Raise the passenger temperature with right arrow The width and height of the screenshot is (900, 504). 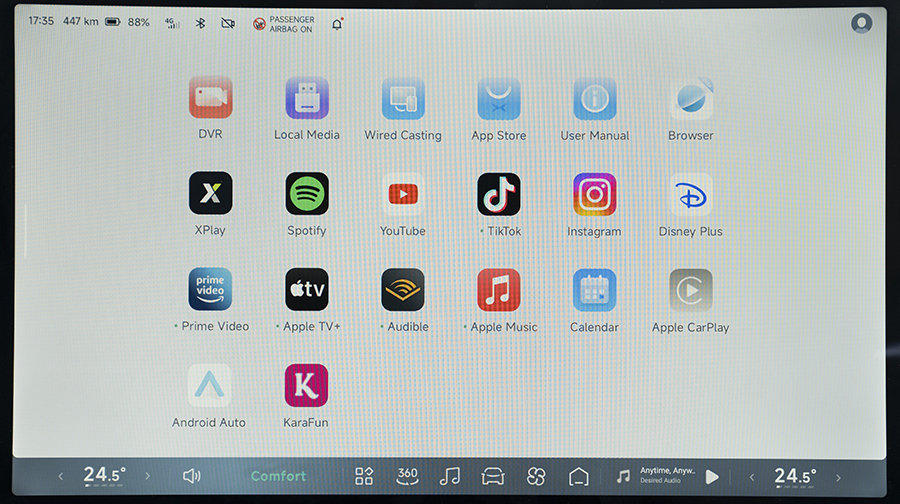coord(838,476)
